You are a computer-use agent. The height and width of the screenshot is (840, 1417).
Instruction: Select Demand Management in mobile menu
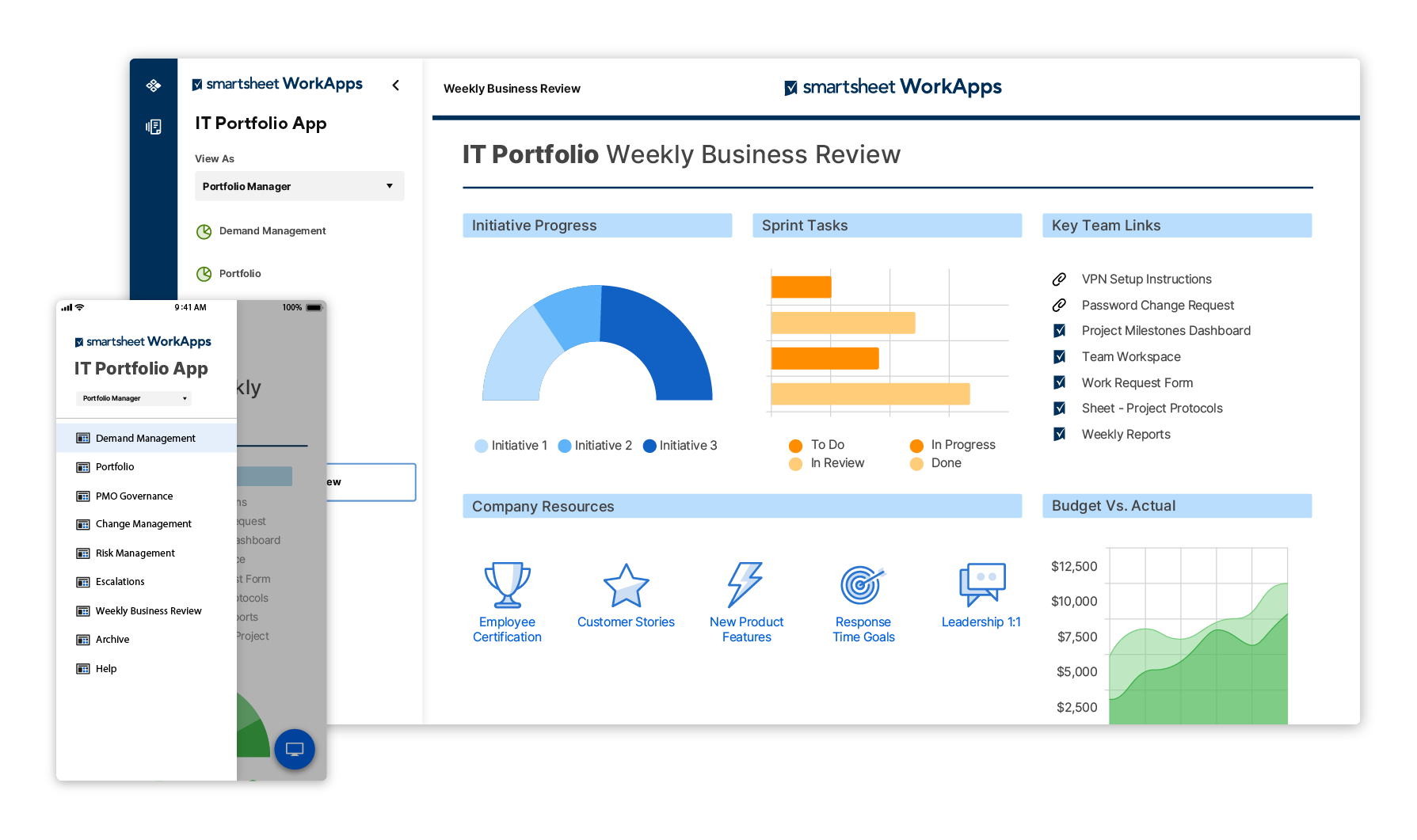tap(146, 439)
